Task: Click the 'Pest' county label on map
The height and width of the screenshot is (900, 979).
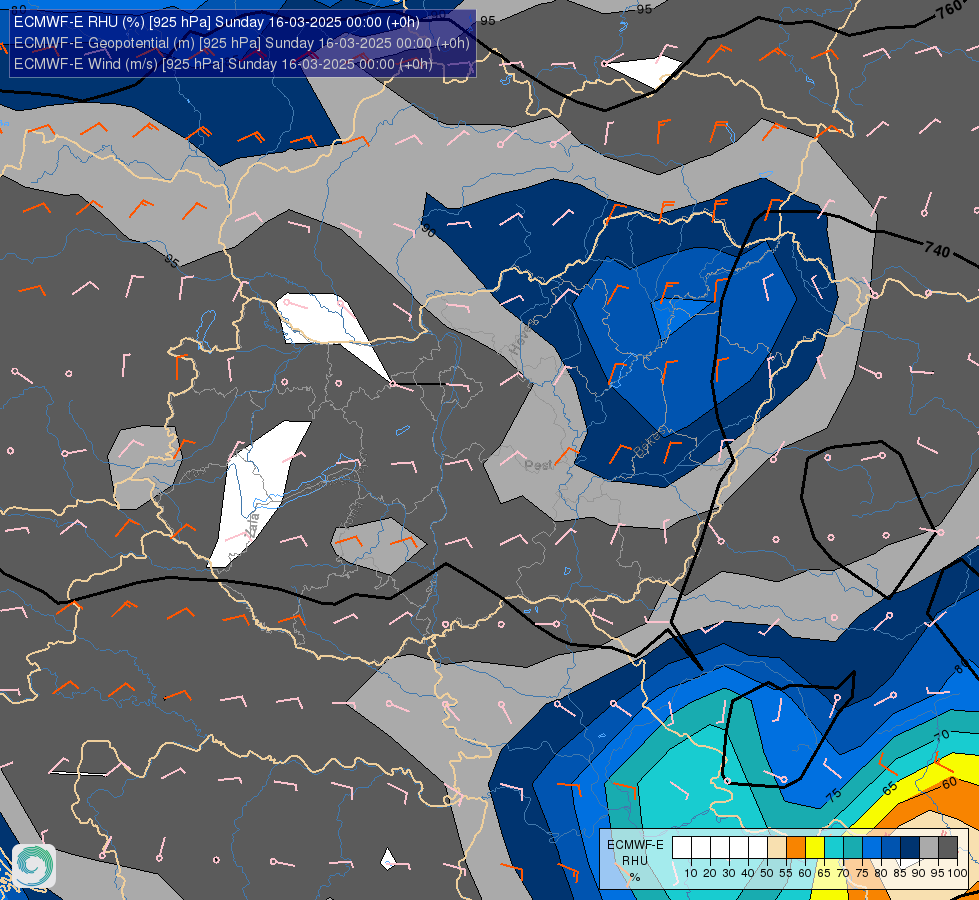Action: click(538, 465)
